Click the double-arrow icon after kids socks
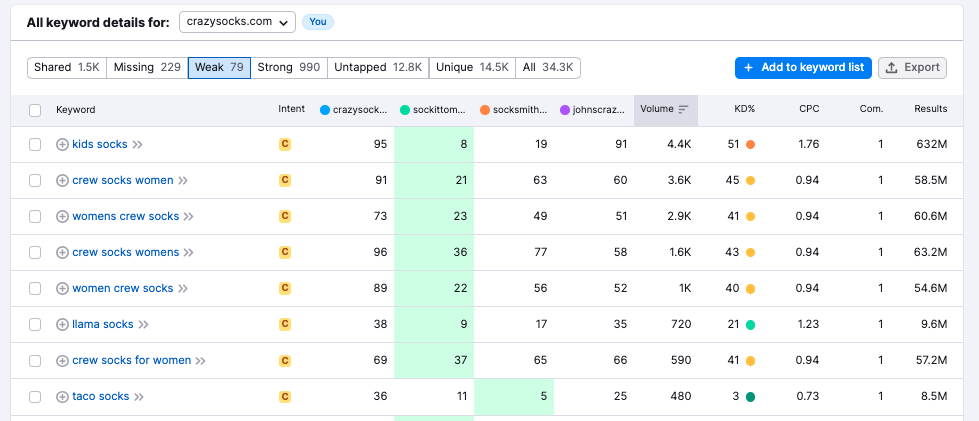The image size is (979, 421). pyautogui.click(x=137, y=144)
